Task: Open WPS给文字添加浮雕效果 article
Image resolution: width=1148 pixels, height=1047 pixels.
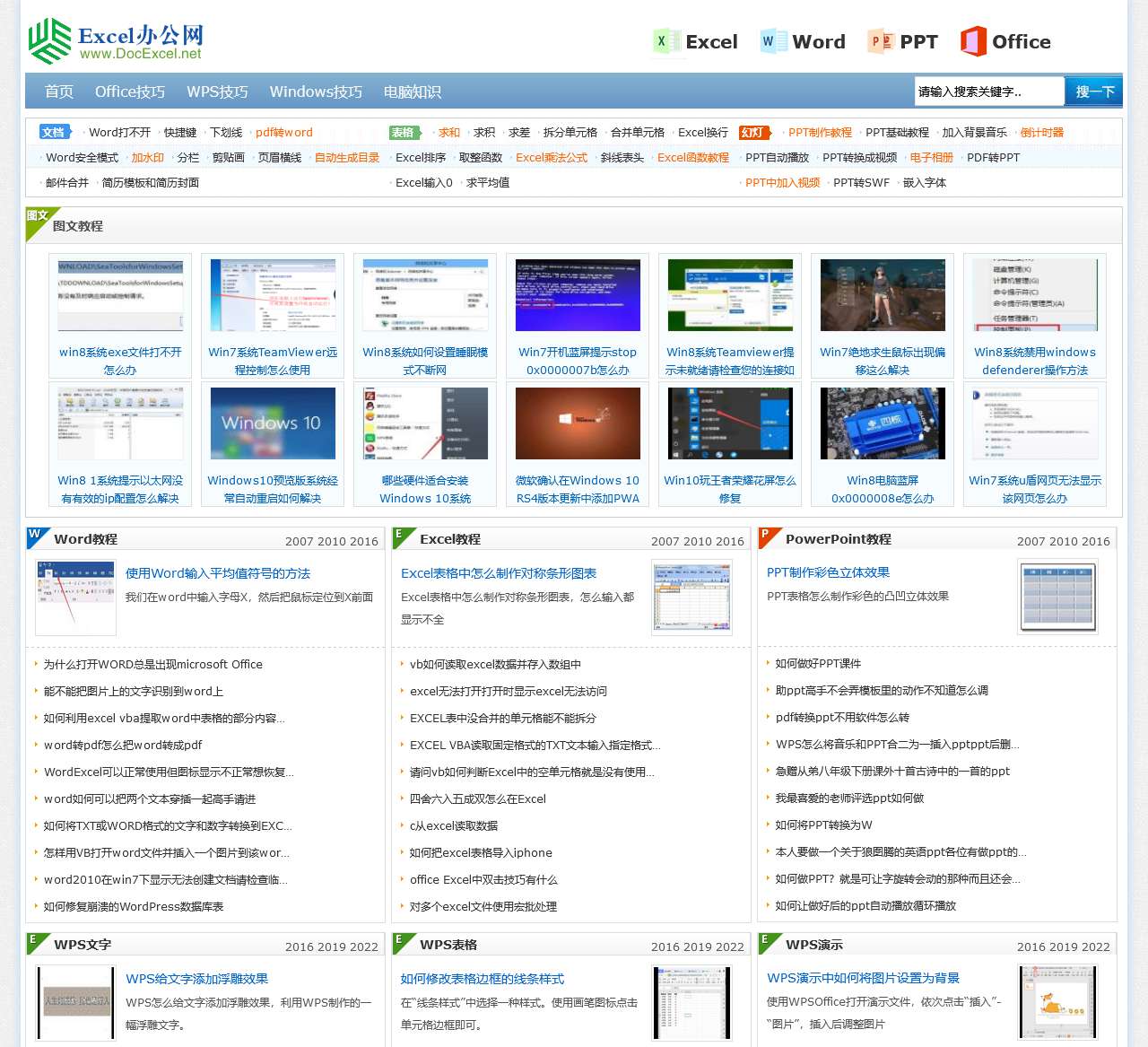Action: coord(197,979)
